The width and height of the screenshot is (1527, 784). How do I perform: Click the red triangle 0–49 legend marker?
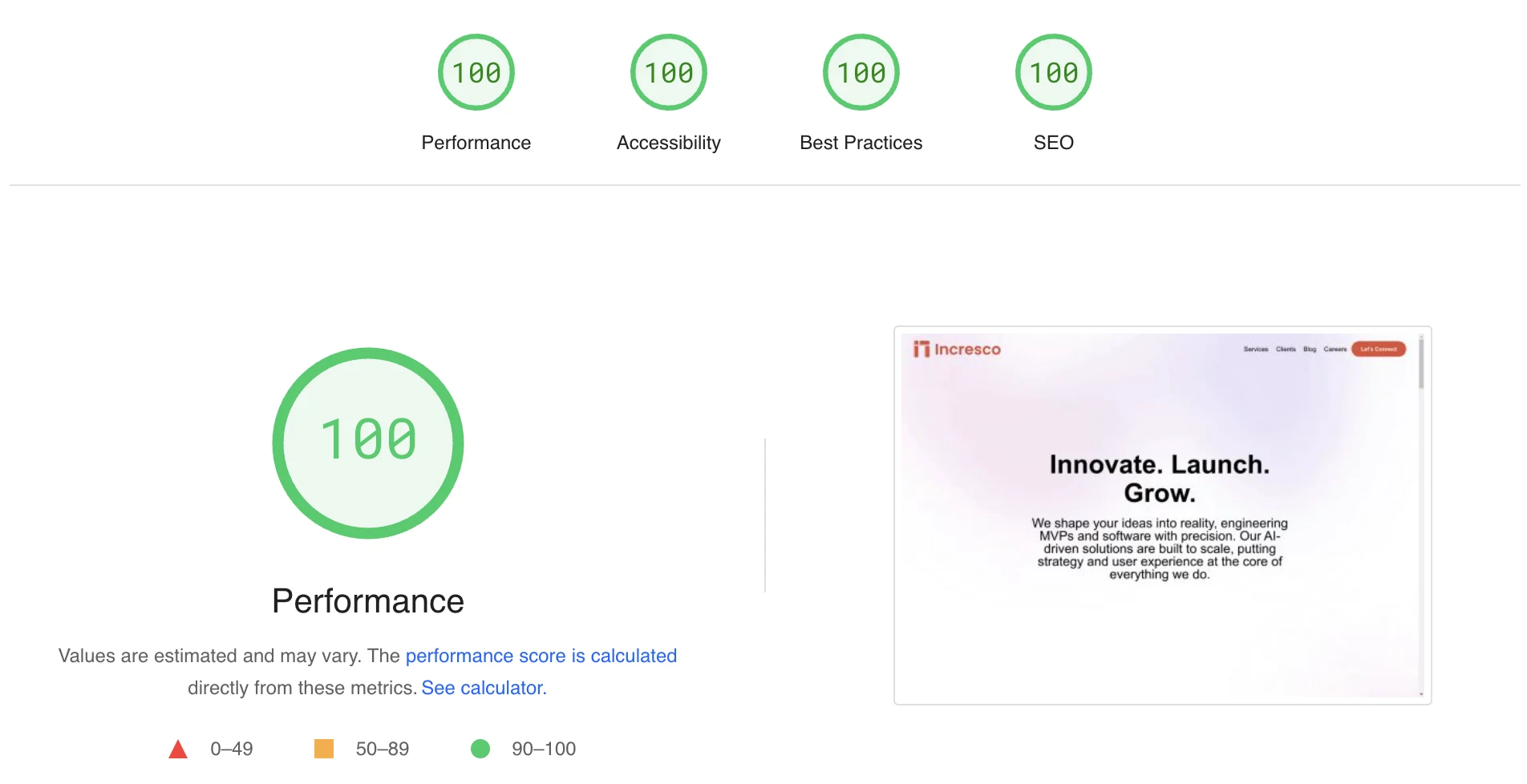click(x=178, y=749)
